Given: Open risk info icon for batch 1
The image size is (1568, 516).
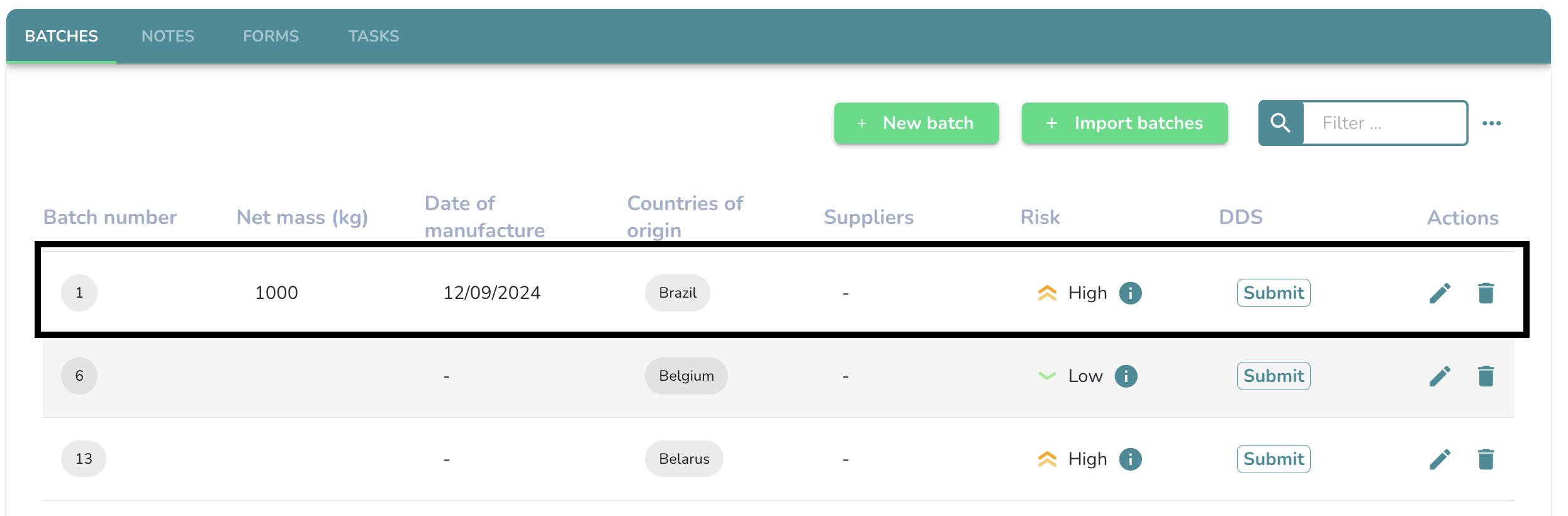Looking at the screenshot, I should [1130, 293].
